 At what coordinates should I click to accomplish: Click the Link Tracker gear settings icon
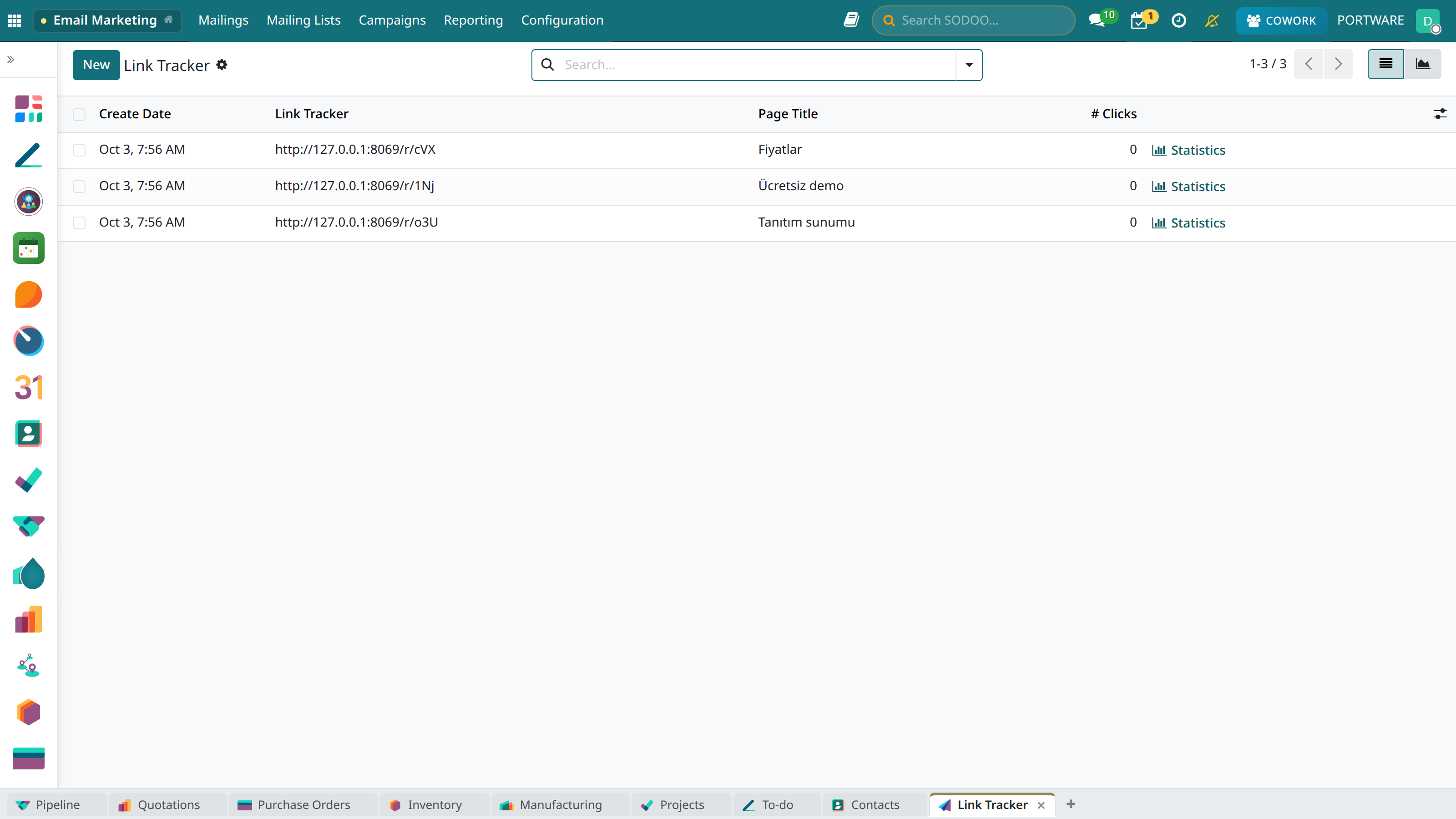pyautogui.click(x=222, y=65)
